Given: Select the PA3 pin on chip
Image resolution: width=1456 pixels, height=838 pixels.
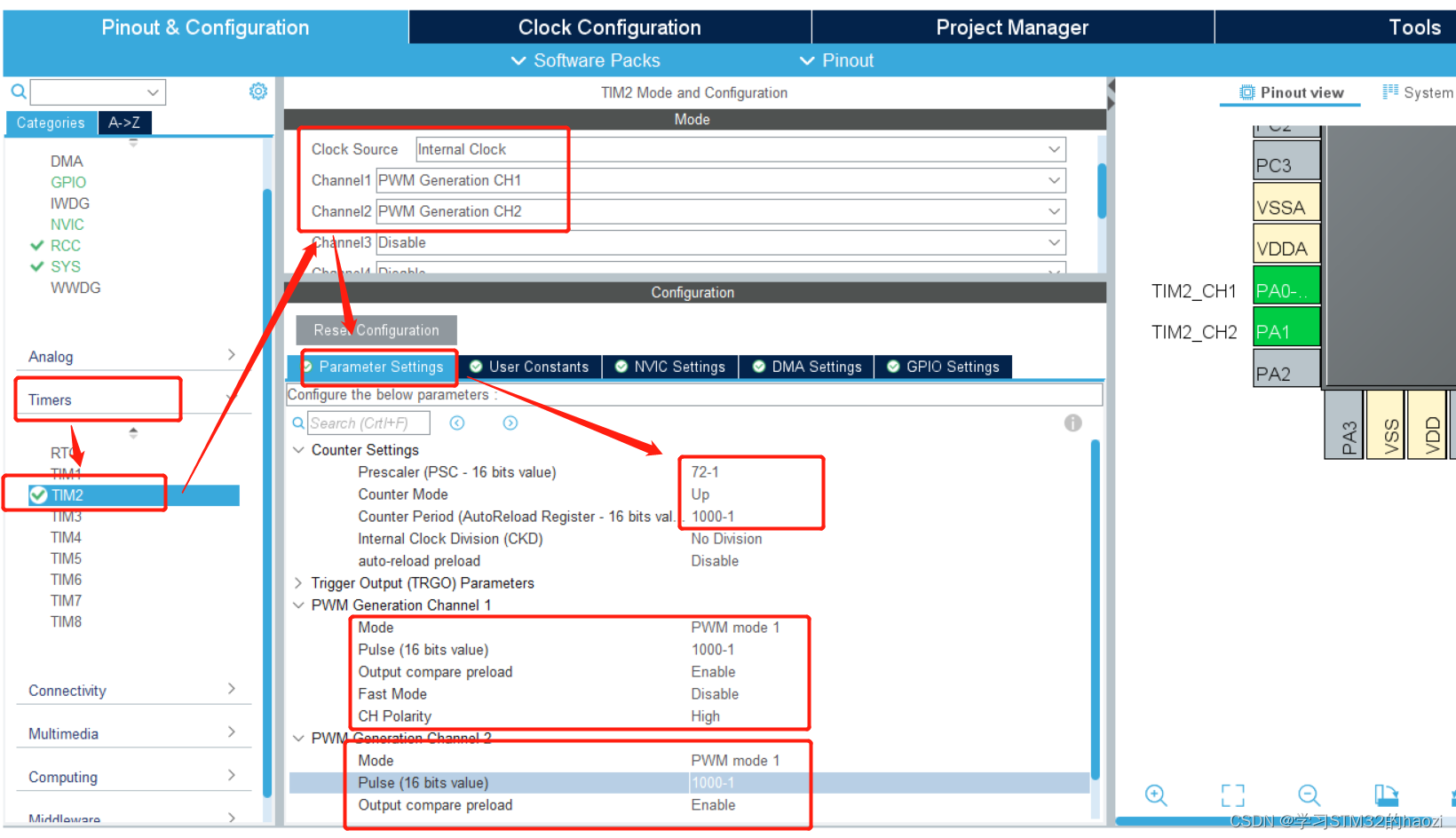Looking at the screenshot, I should [x=1343, y=425].
